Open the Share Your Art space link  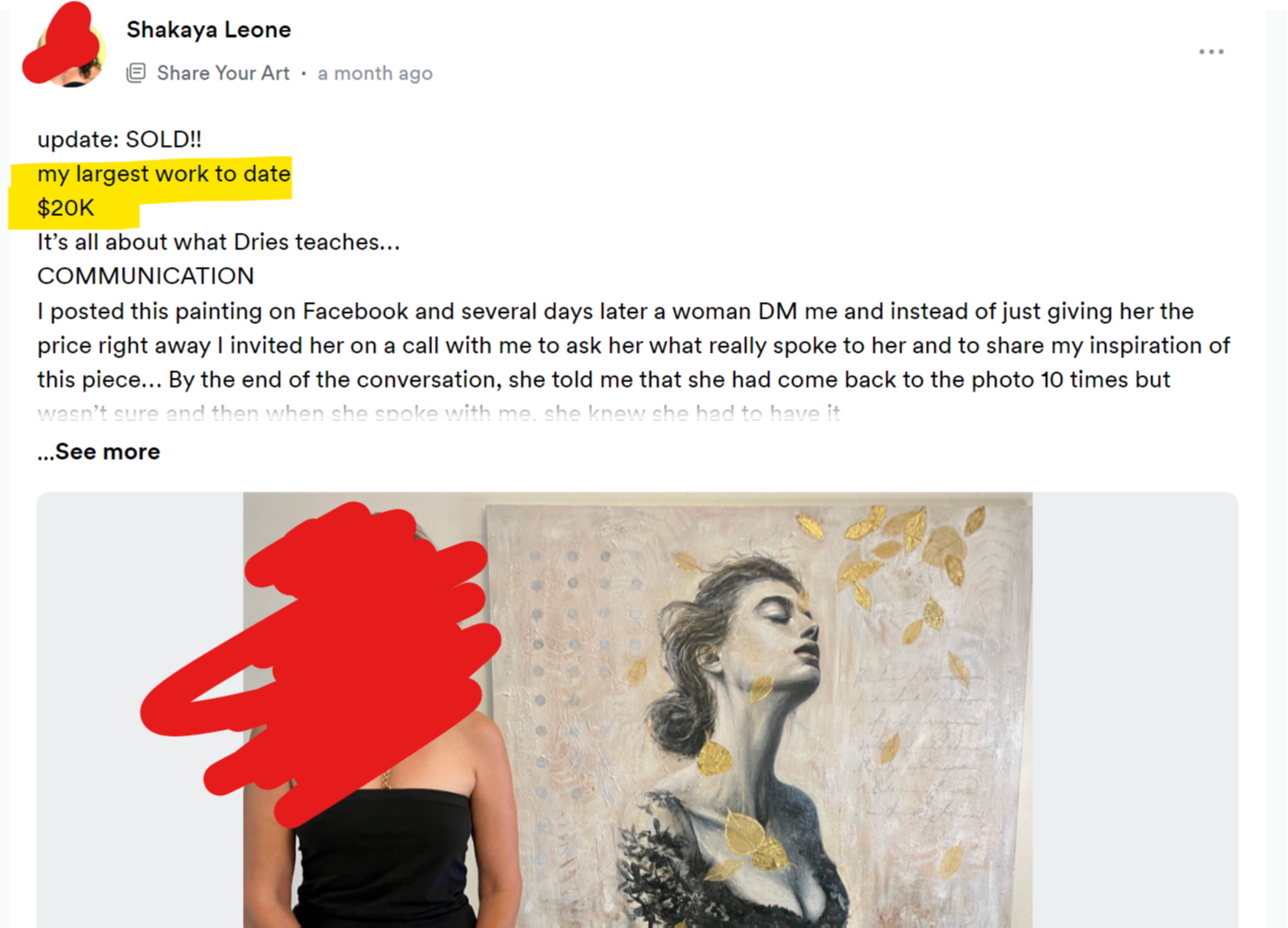click(223, 73)
